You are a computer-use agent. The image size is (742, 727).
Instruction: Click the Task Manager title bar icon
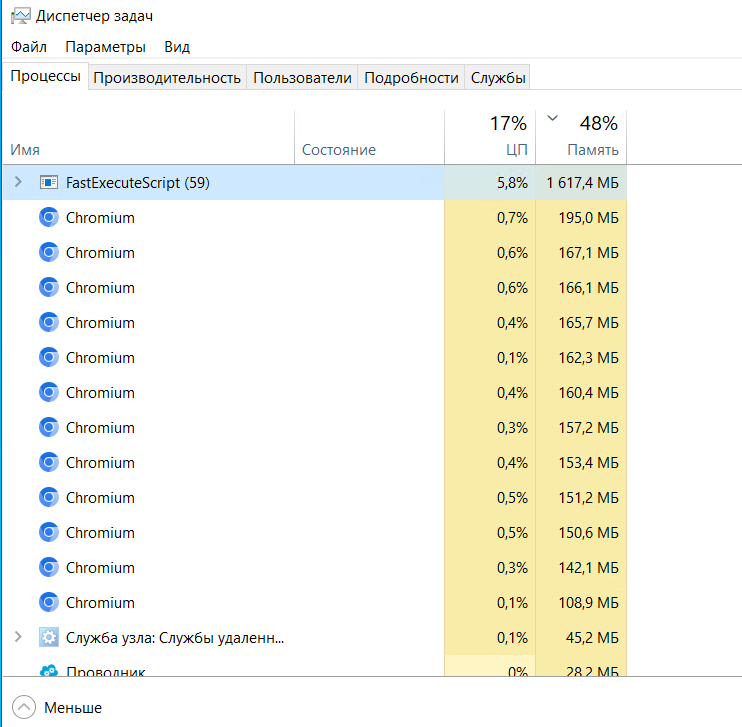[x=19, y=17]
